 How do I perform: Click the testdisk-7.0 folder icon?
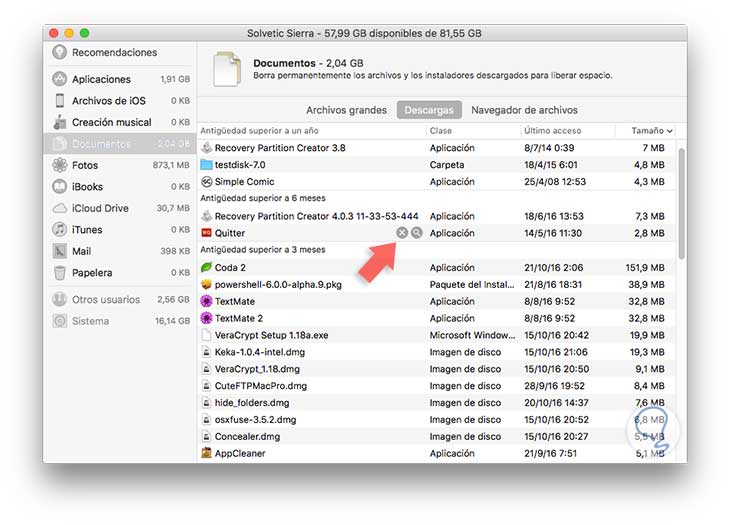(206, 165)
